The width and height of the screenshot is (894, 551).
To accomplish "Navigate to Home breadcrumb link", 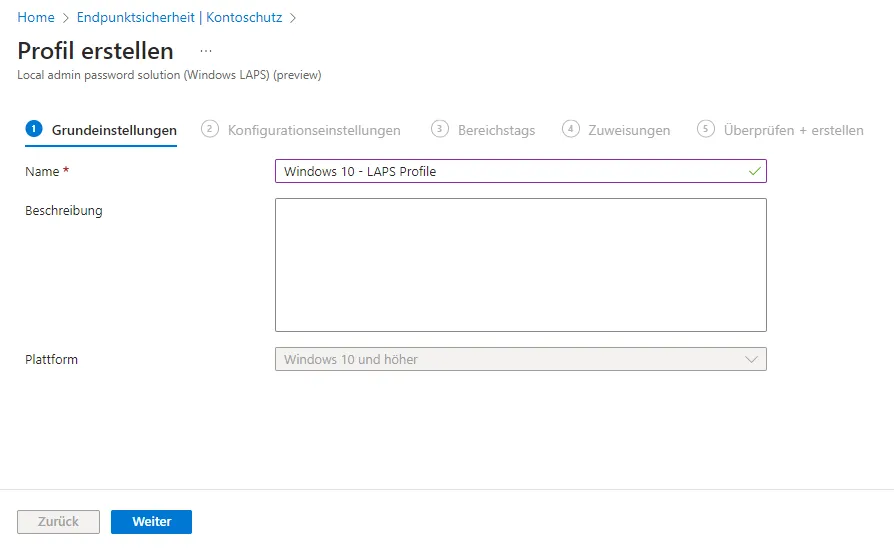I will (36, 17).
